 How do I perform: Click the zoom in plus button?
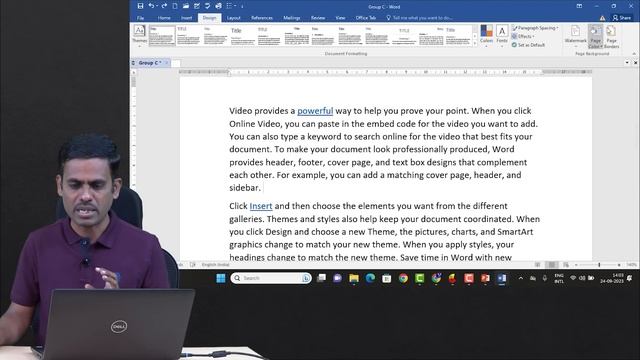pos(619,265)
